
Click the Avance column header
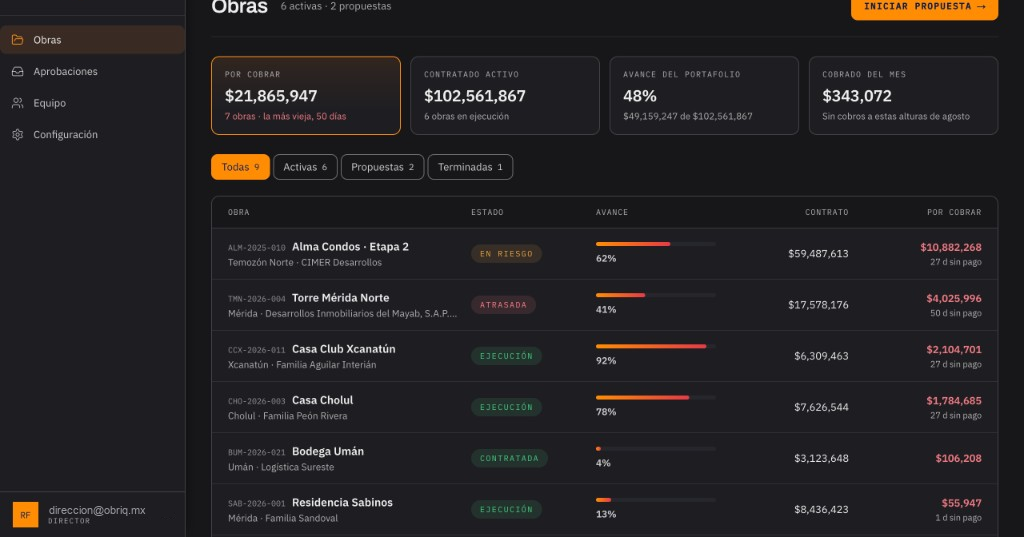tap(612, 212)
